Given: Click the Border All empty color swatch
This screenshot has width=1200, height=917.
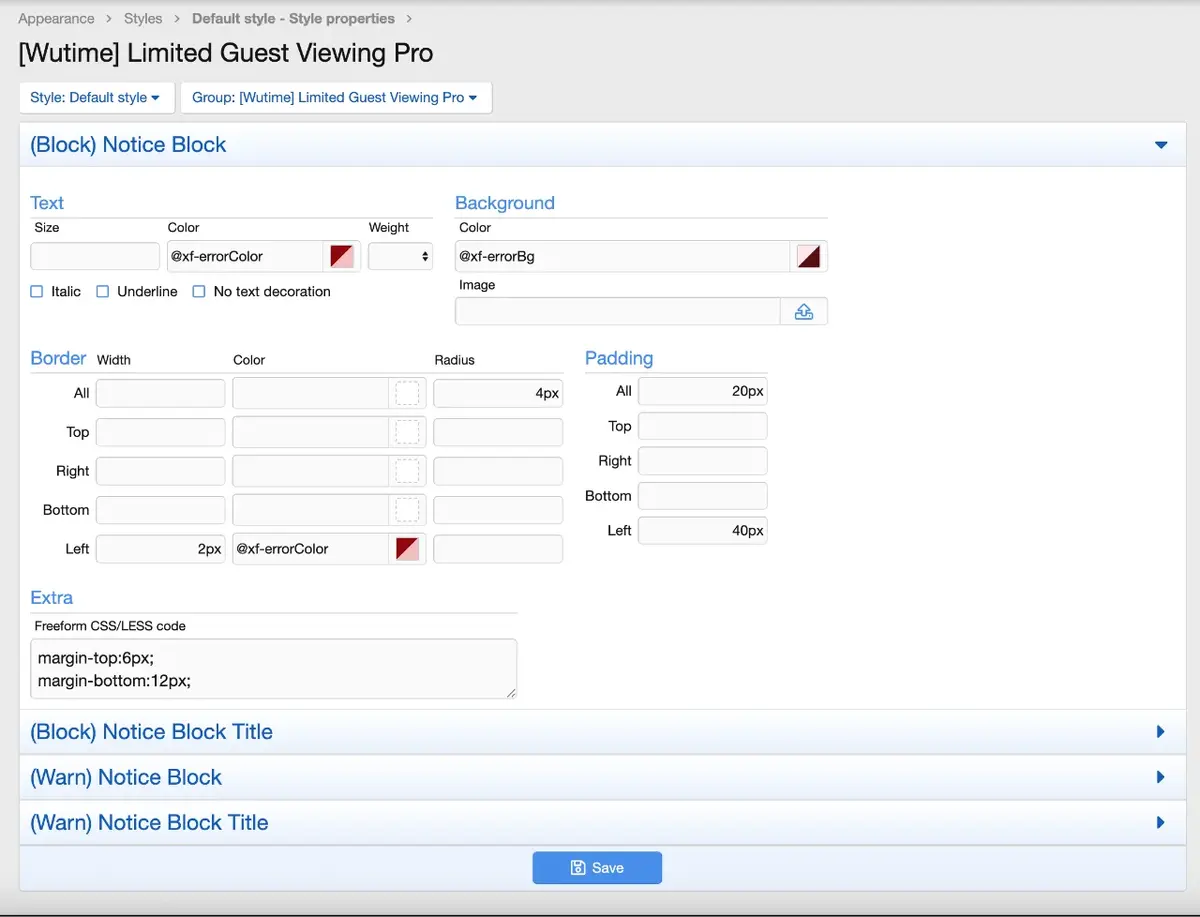Looking at the screenshot, I should (x=407, y=393).
